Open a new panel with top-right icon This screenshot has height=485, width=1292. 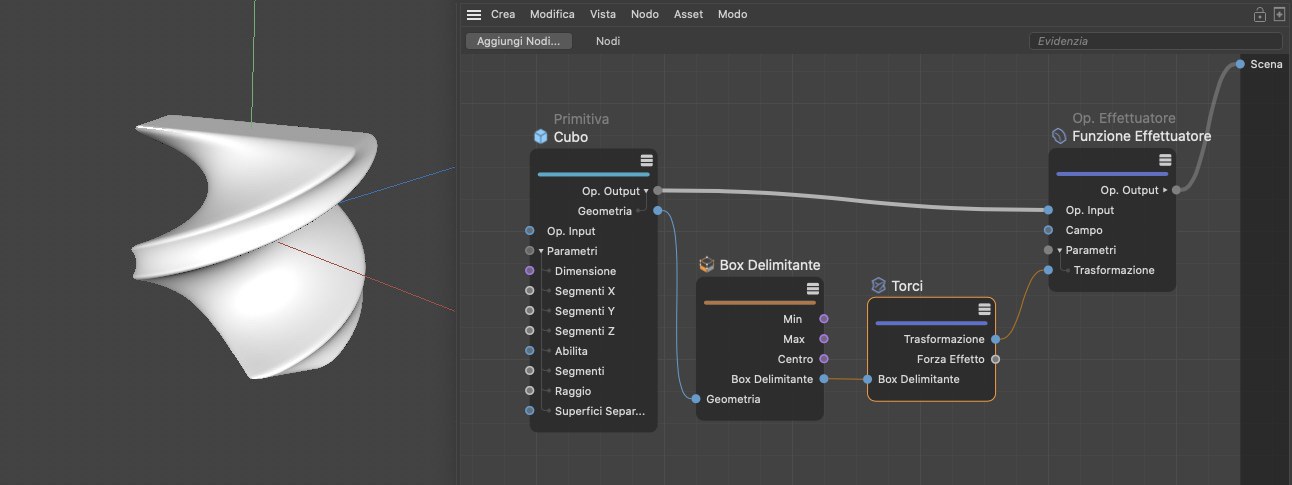click(x=1278, y=15)
